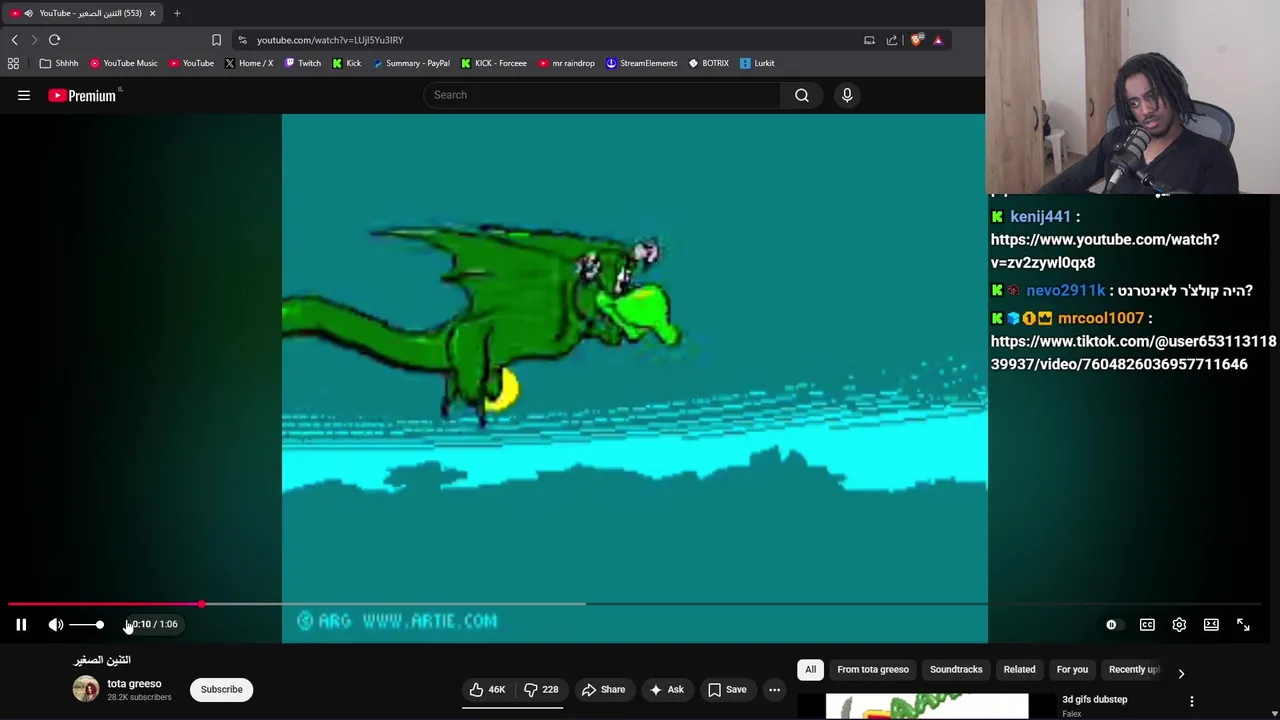The width and height of the screenshot is (1280, 720).
Task: Click the Ask button under the video
Action: click(666, 689)
